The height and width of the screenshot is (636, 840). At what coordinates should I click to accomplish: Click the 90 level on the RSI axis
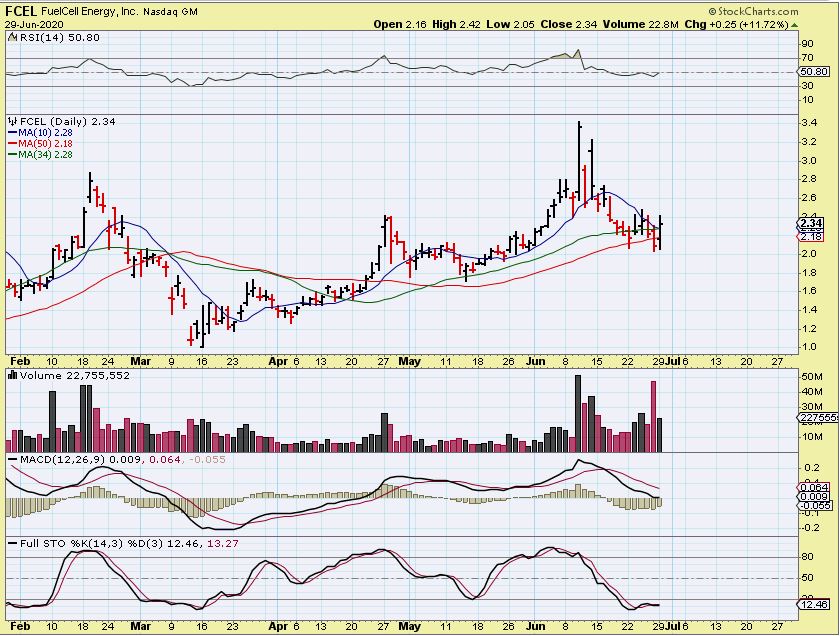[807, 44]
